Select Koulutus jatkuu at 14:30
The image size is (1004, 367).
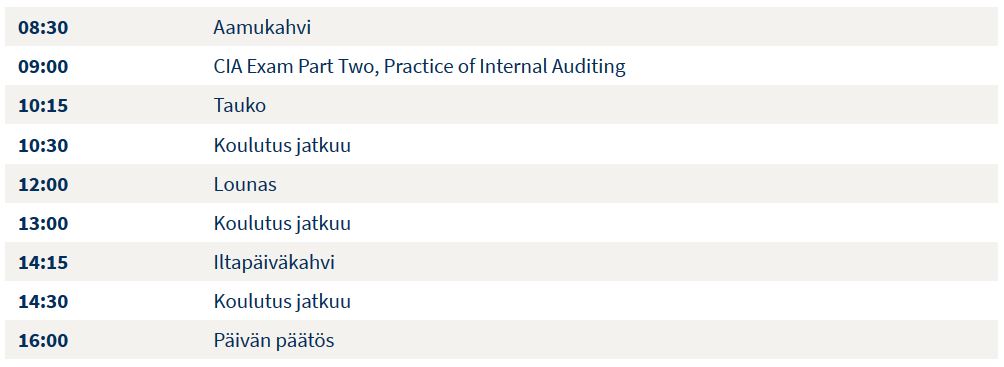pyautogui.click(x=282, y=302)
